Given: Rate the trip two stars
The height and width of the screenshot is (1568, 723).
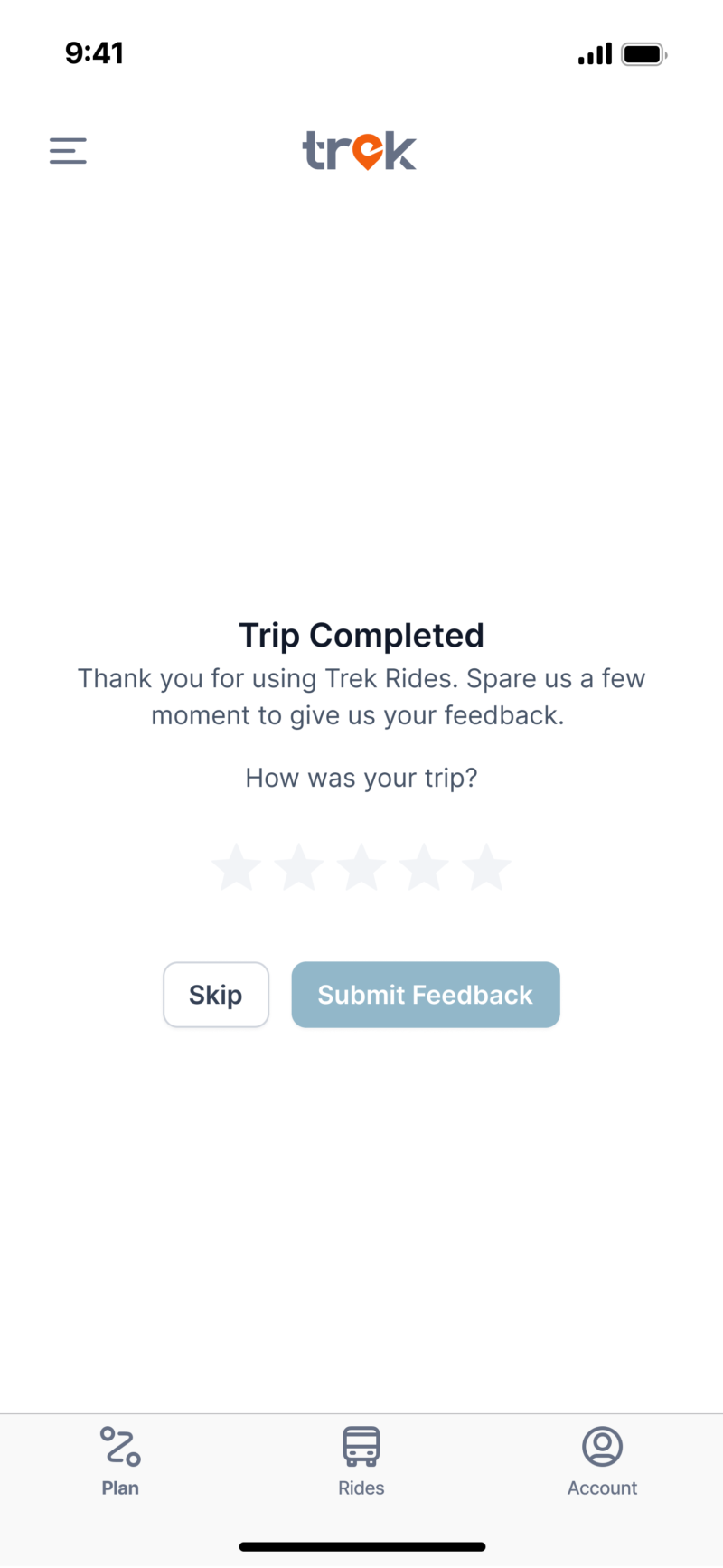Looking at the screenshot, I should [299, 866].
